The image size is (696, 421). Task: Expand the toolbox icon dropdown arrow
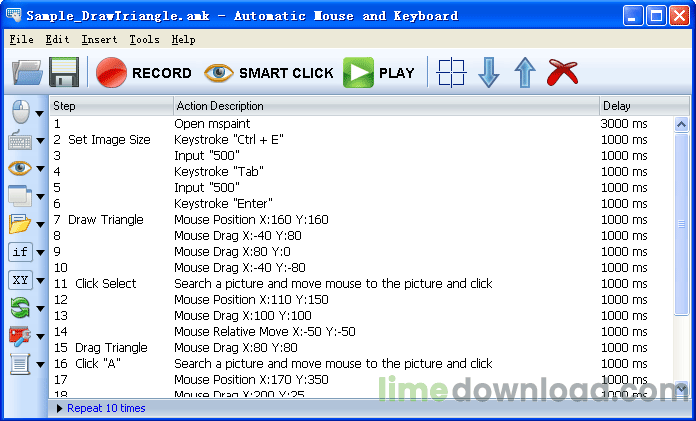pyautogui.click(x=40, y=337)
